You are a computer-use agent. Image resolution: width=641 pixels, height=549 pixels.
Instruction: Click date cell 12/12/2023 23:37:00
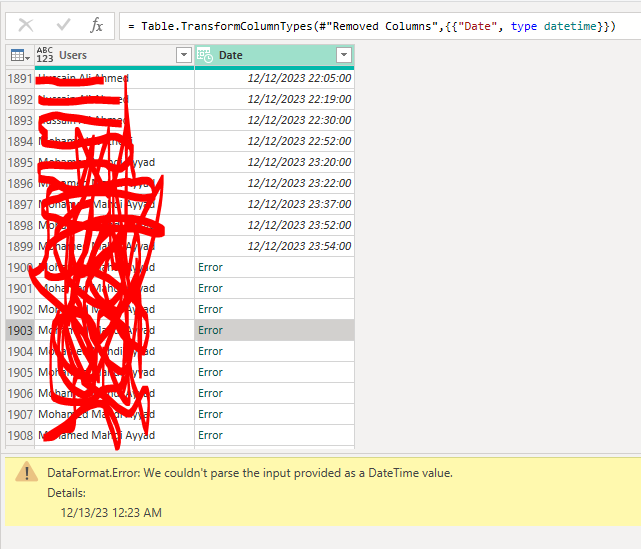(x=274, y=204)
